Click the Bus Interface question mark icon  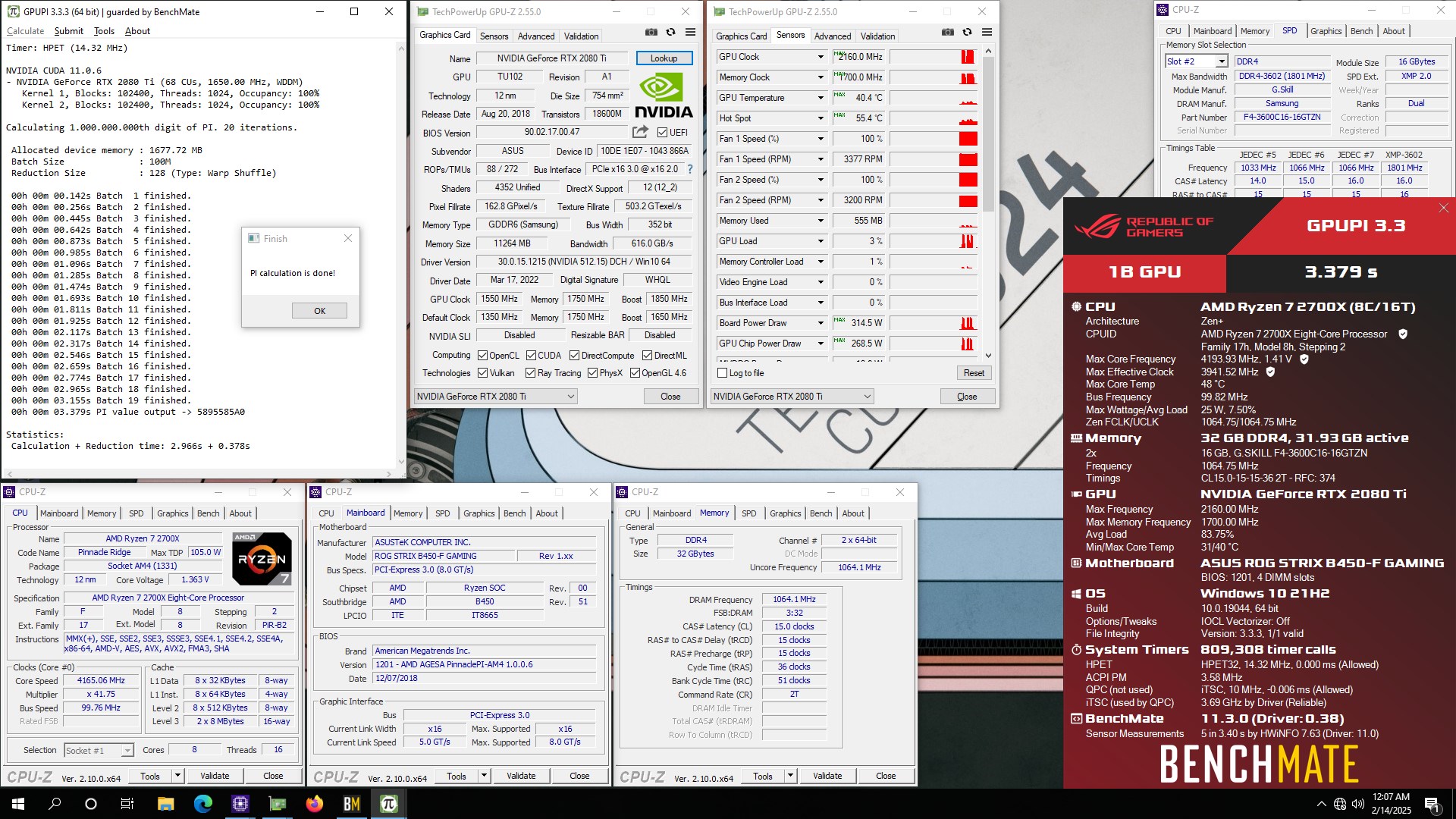[689, 169]
